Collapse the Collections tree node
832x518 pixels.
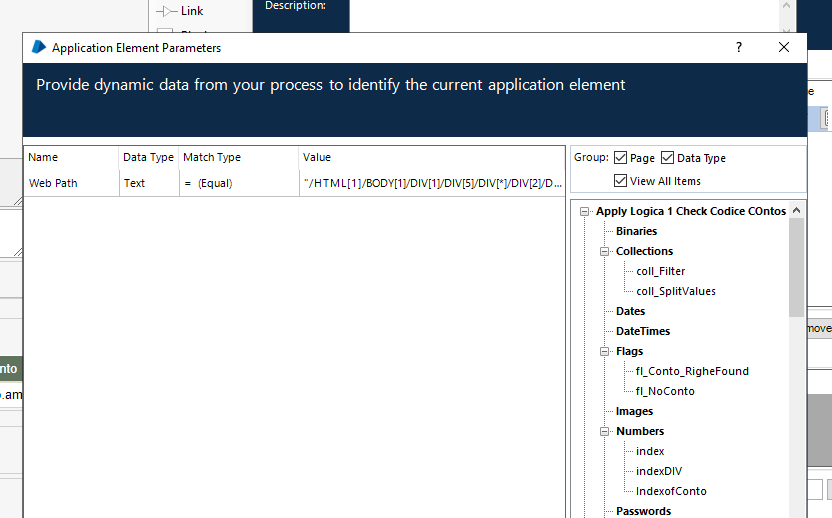tap(605, 251)
